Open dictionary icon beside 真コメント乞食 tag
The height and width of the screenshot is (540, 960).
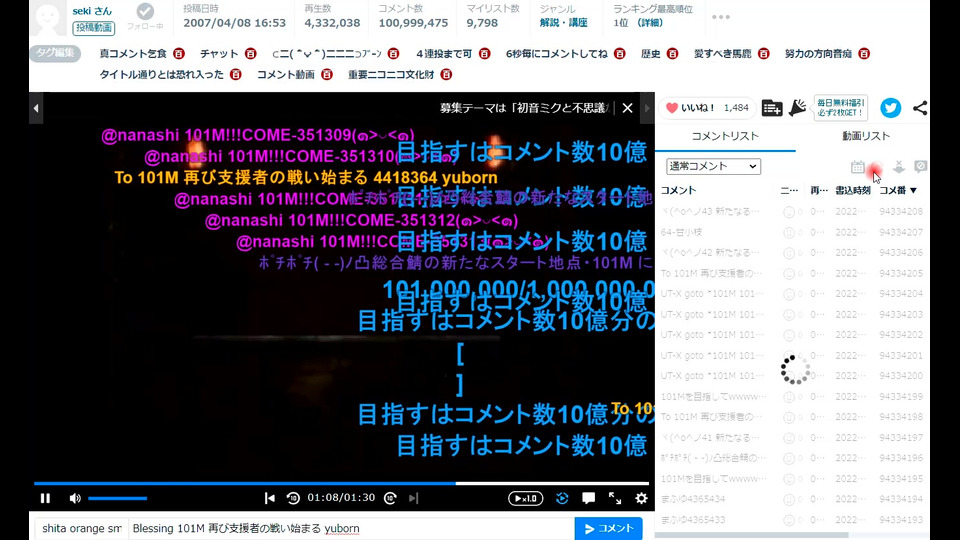coord(179,54)
